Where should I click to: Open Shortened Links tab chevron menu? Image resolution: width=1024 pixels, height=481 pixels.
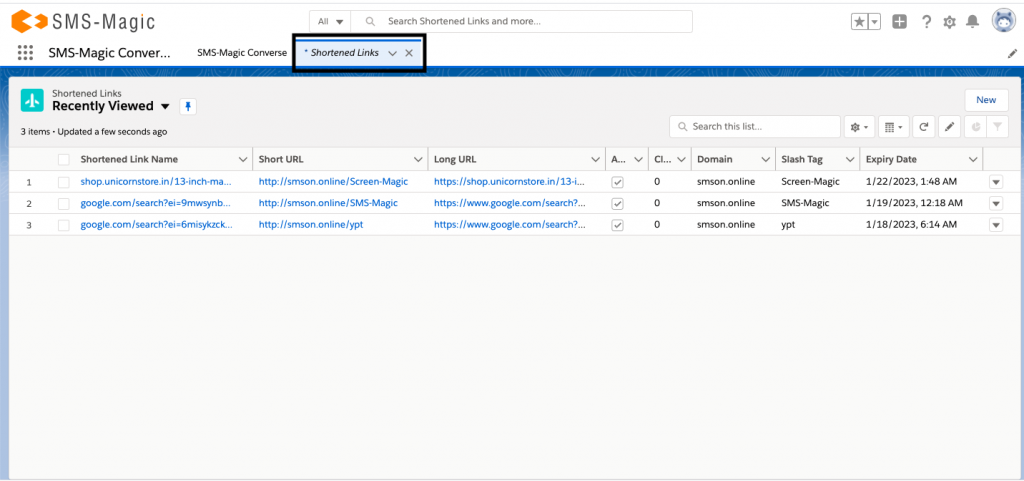pyautogui.click(x=392, y=54)
